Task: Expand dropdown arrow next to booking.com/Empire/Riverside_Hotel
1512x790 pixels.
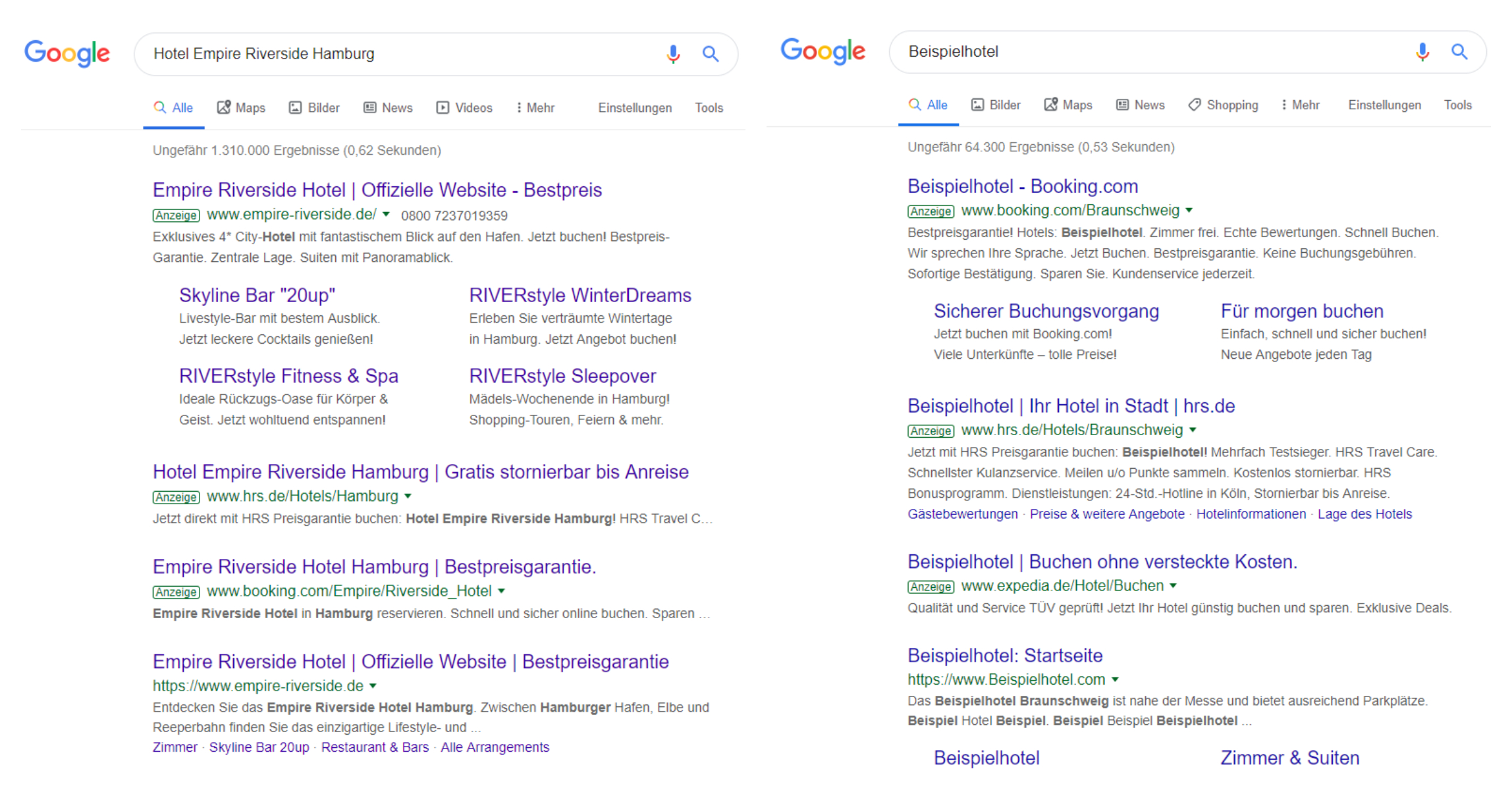Action: [501, 591]
